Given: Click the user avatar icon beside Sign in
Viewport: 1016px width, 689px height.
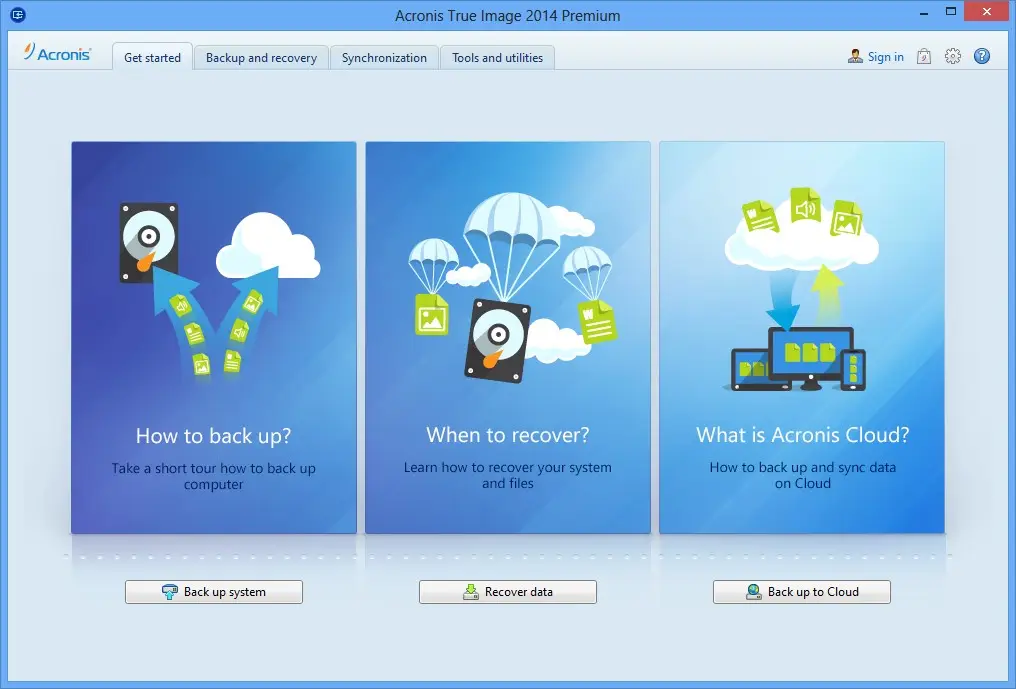Looking at the screenshot, I should coord(855,56).
